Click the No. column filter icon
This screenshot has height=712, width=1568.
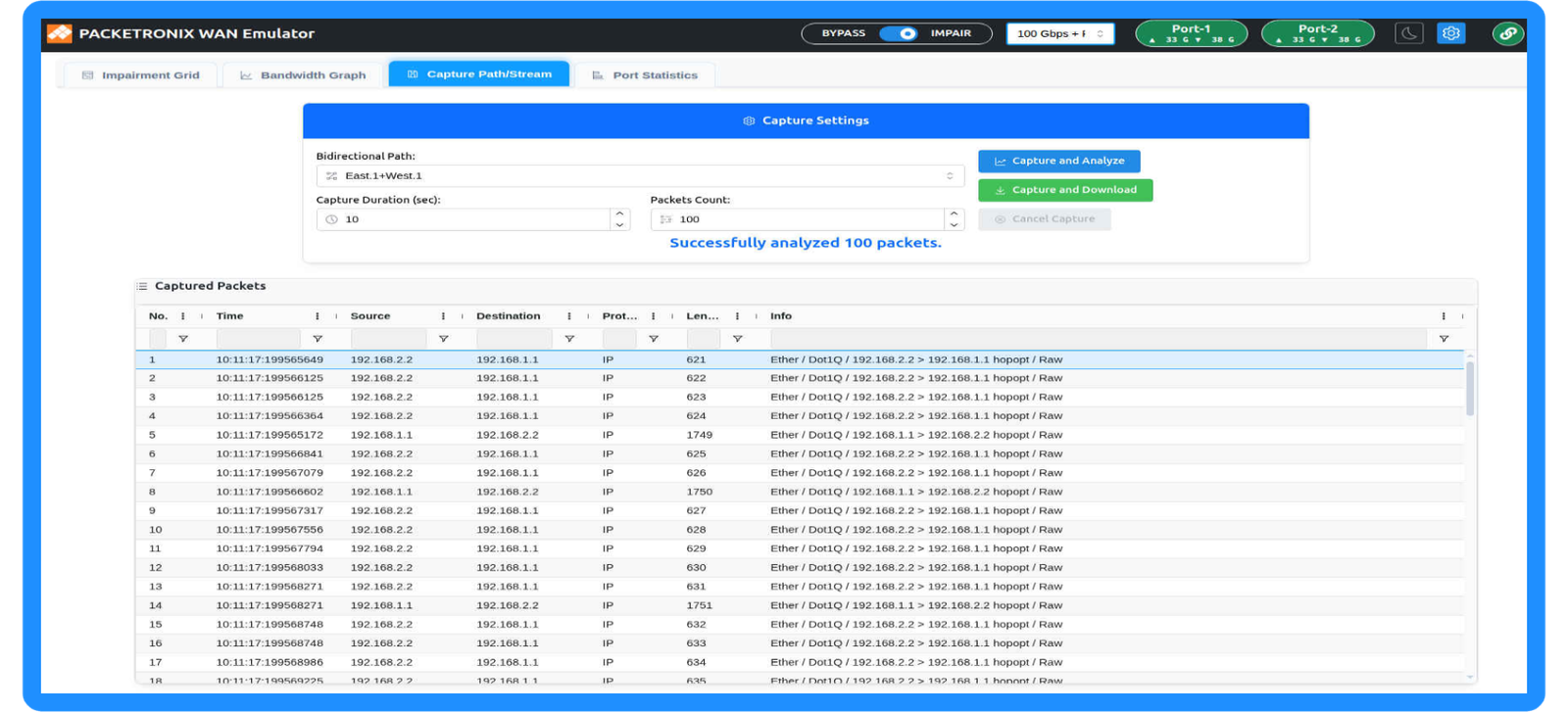(183, 339)
